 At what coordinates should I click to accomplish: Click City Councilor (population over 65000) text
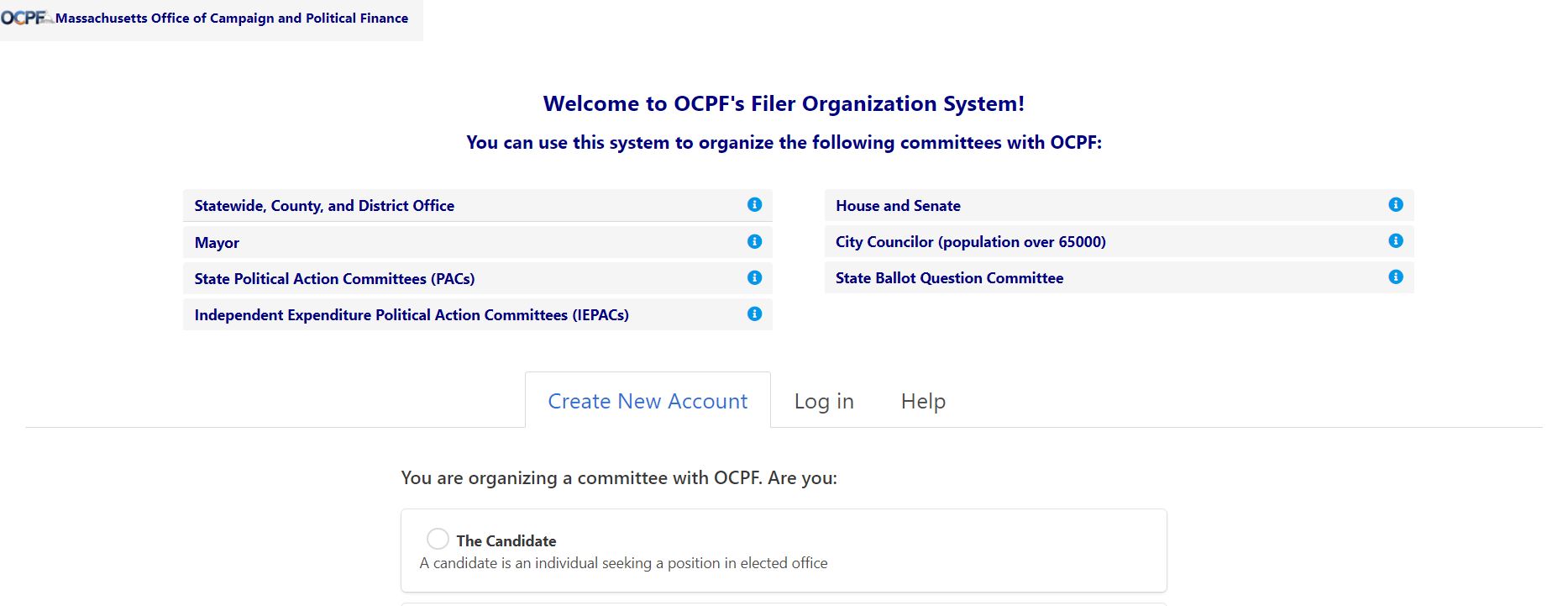pyautogui.click(x=970, y=242)
